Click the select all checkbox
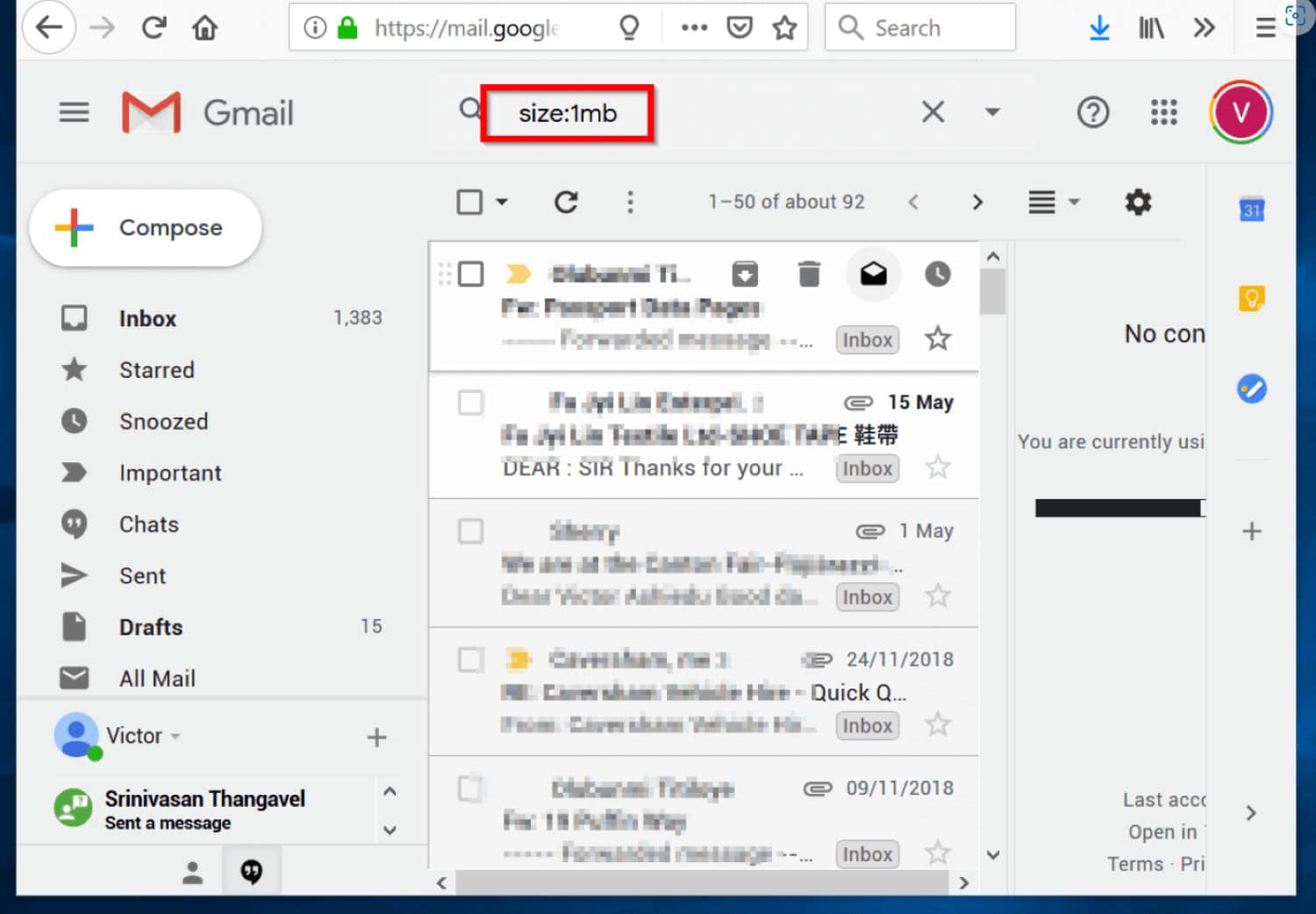The width and height of the screenshot is (1316, 914). 469,202
